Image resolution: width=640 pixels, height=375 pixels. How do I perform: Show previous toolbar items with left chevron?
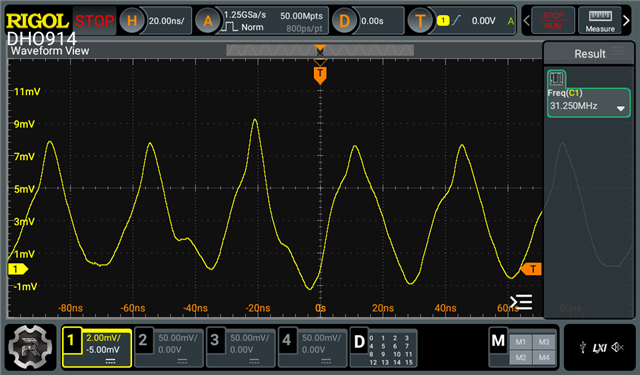click(x=526, y=20)
